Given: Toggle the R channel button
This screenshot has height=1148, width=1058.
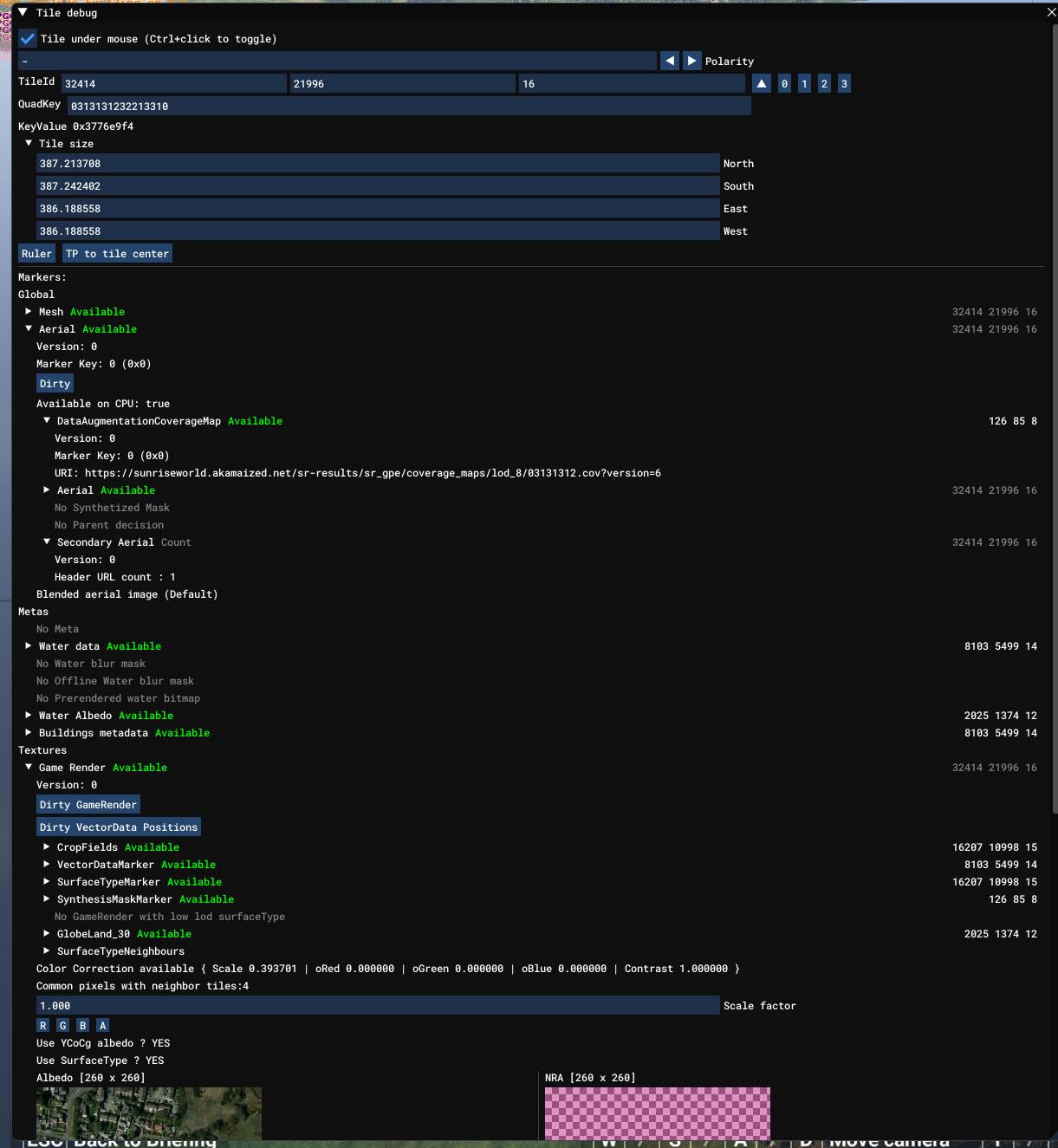Looking at the screenshot, I should (43, 1025).
